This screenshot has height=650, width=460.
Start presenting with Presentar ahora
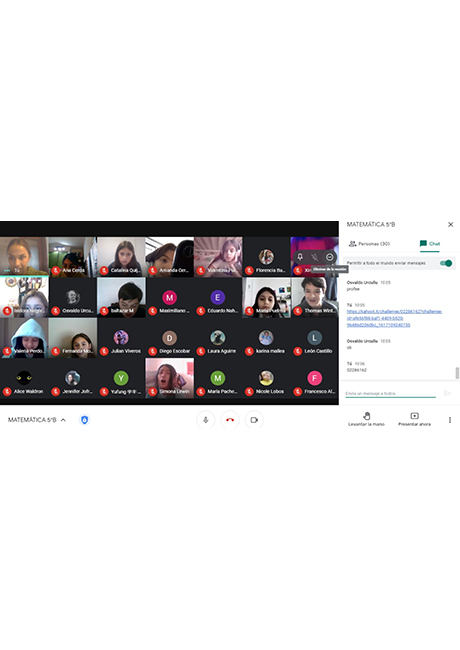[414, 419]
